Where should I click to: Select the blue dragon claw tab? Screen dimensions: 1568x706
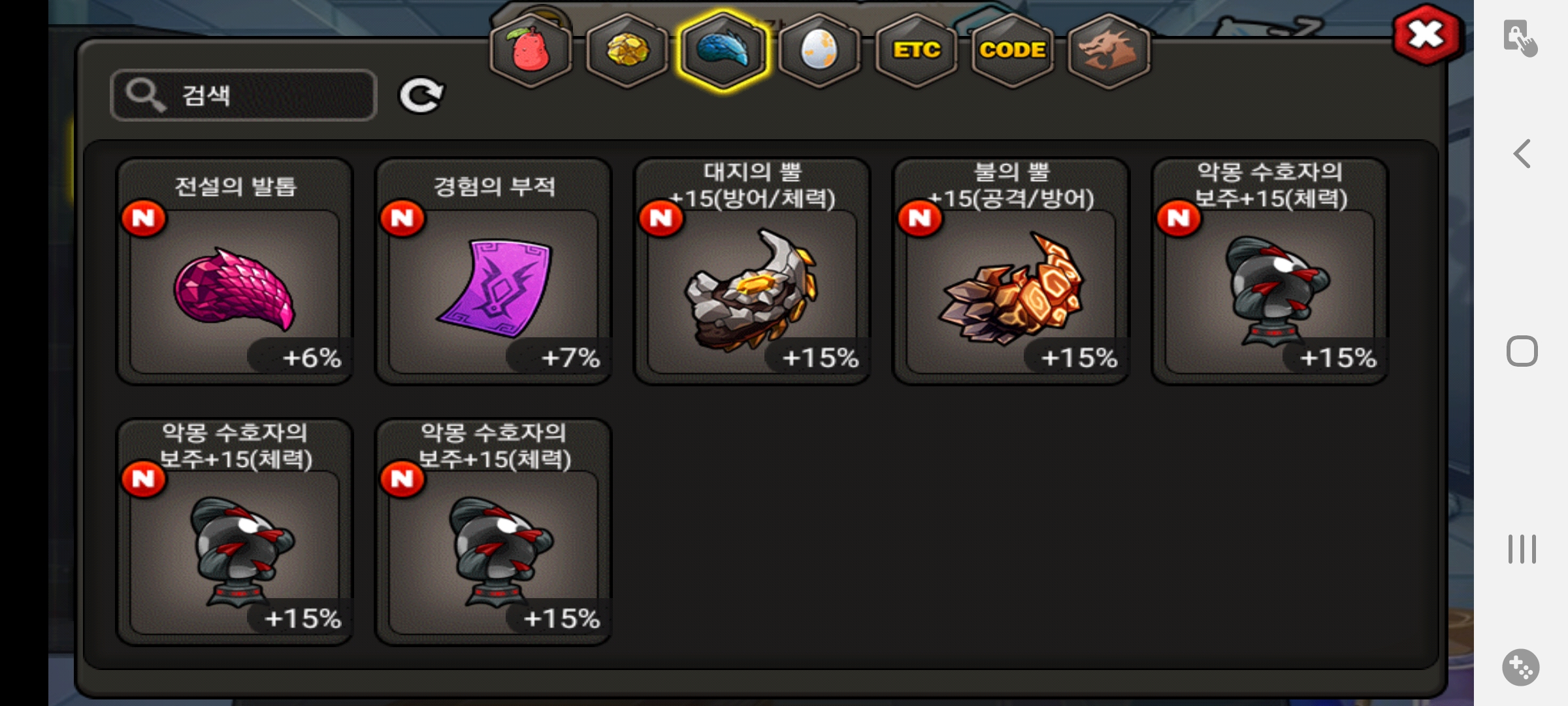click(723, 50)
